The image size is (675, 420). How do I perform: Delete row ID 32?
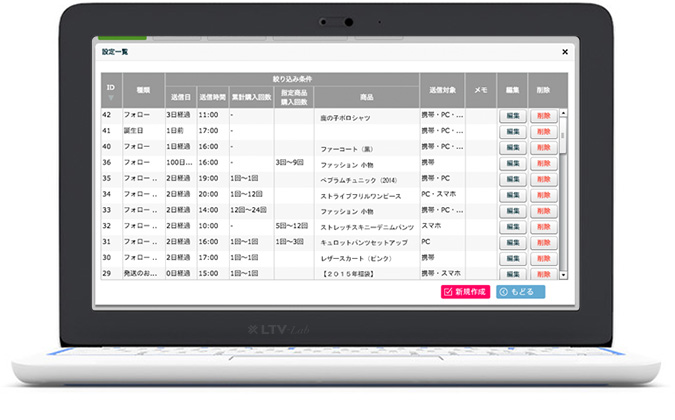[544, 227]
